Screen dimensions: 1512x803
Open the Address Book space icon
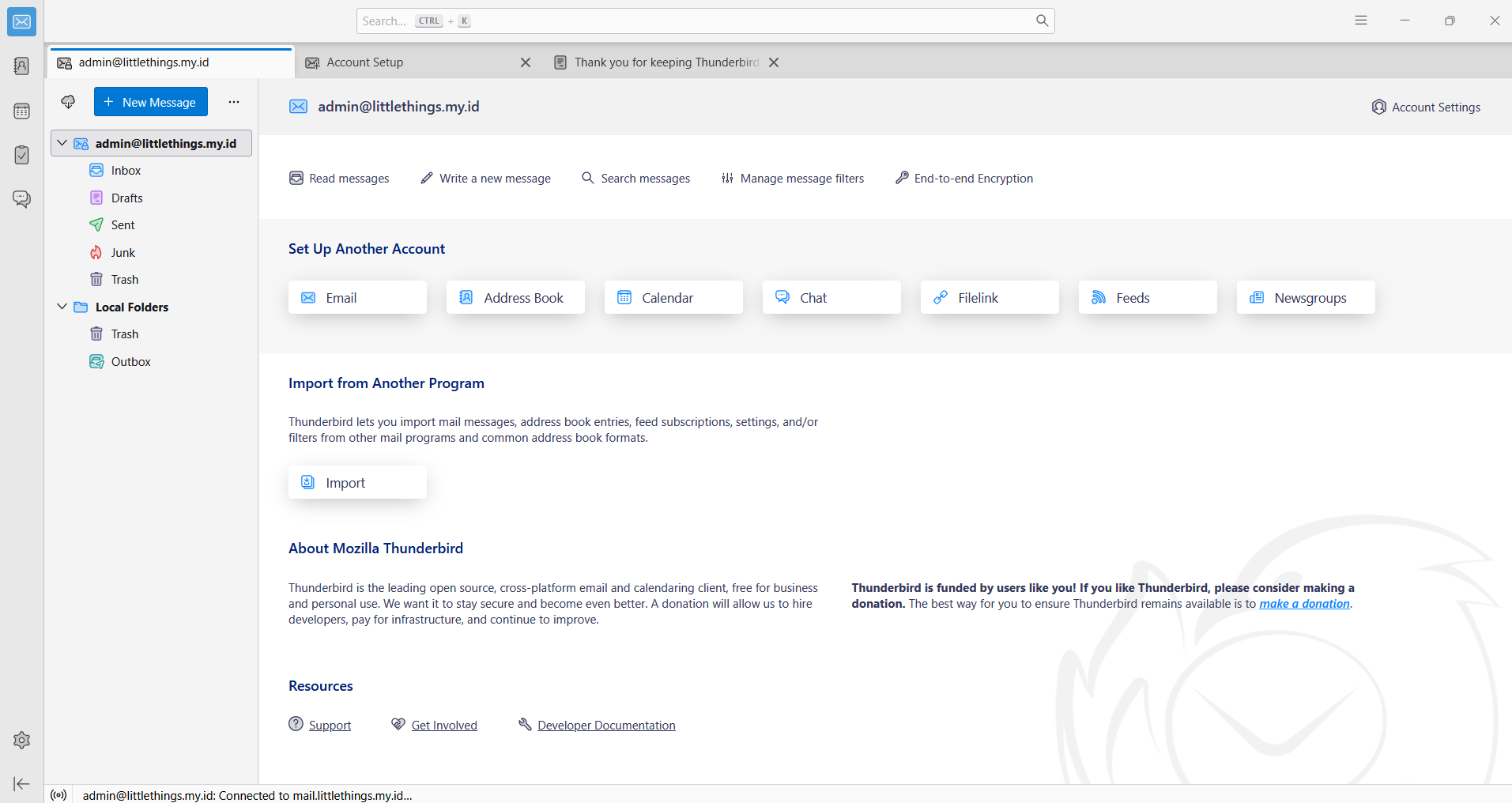click(21, 66)
